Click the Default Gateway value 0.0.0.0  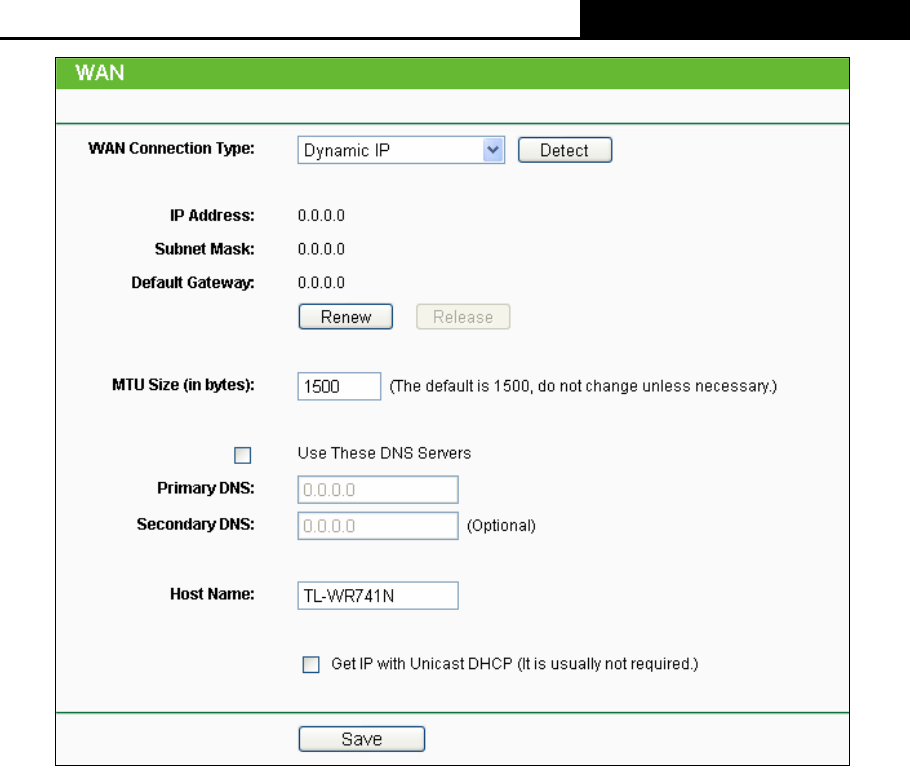pos(321,283)
